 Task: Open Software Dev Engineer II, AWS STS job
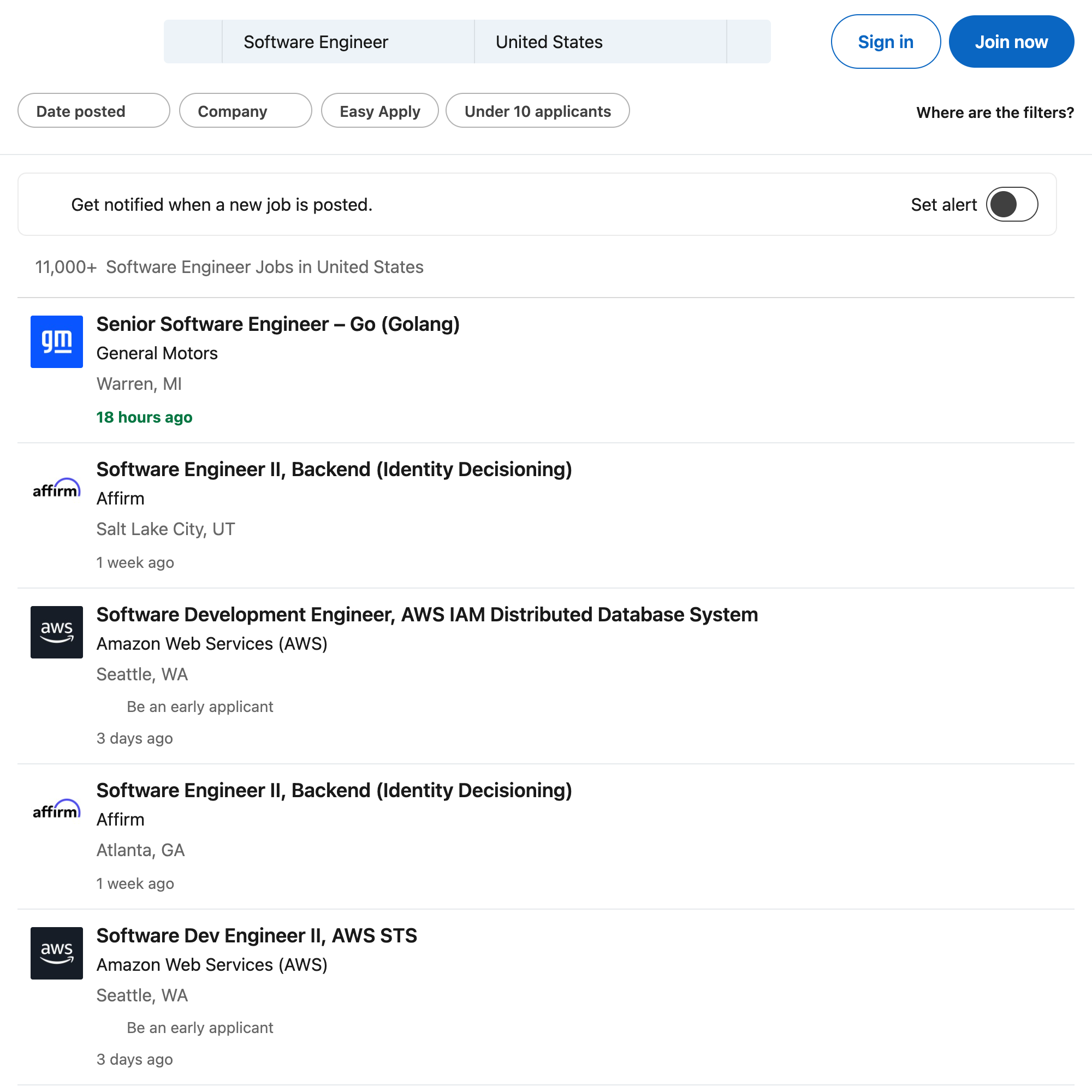tap(257, 935)
